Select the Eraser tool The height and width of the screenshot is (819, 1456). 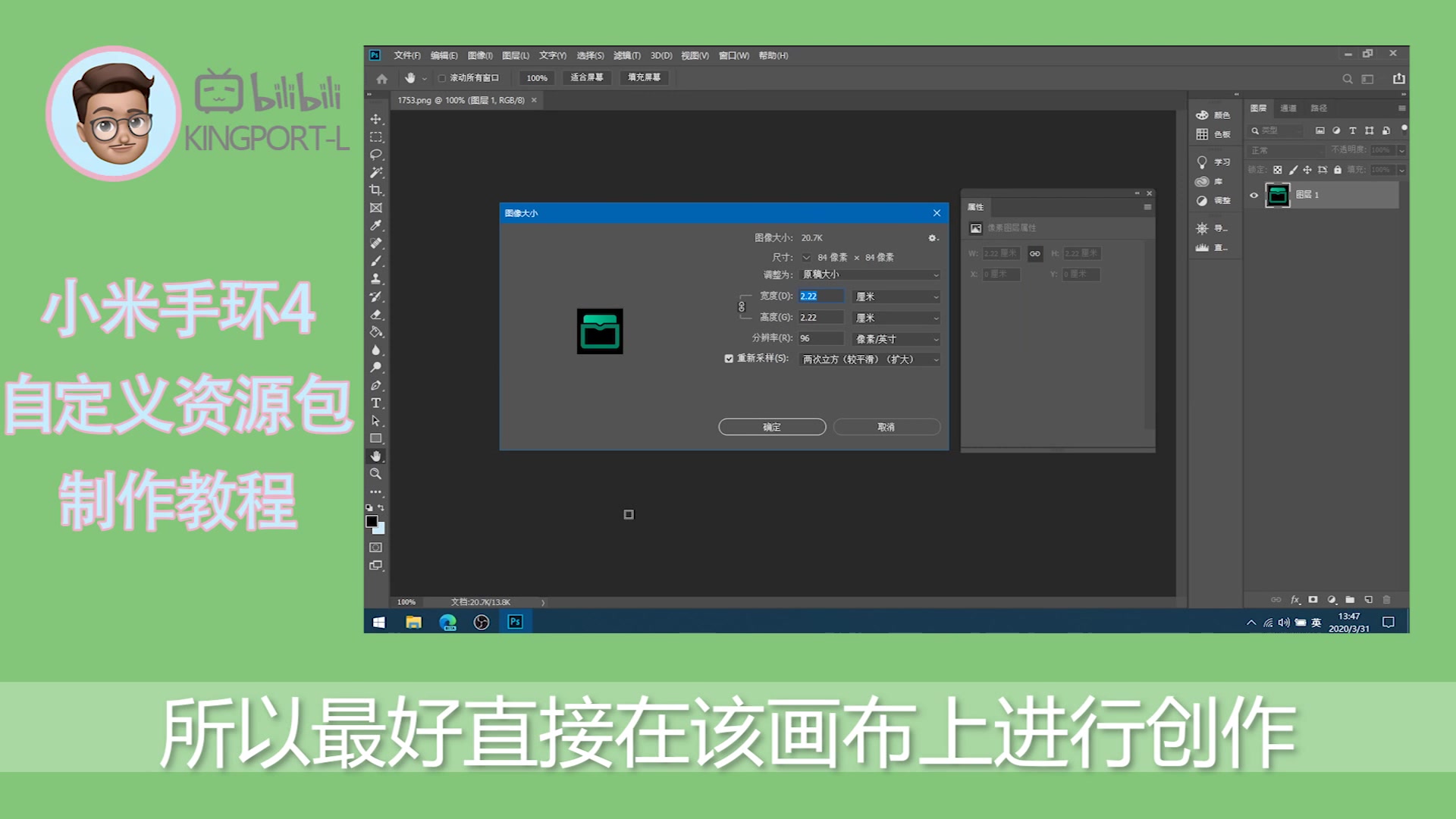(376, 314)
